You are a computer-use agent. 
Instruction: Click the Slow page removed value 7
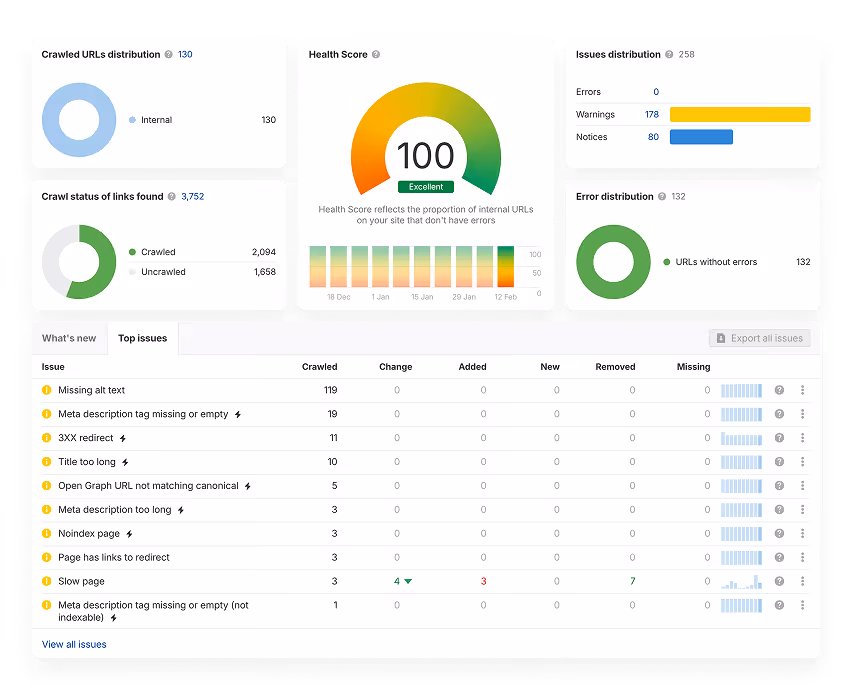(632, 581)
